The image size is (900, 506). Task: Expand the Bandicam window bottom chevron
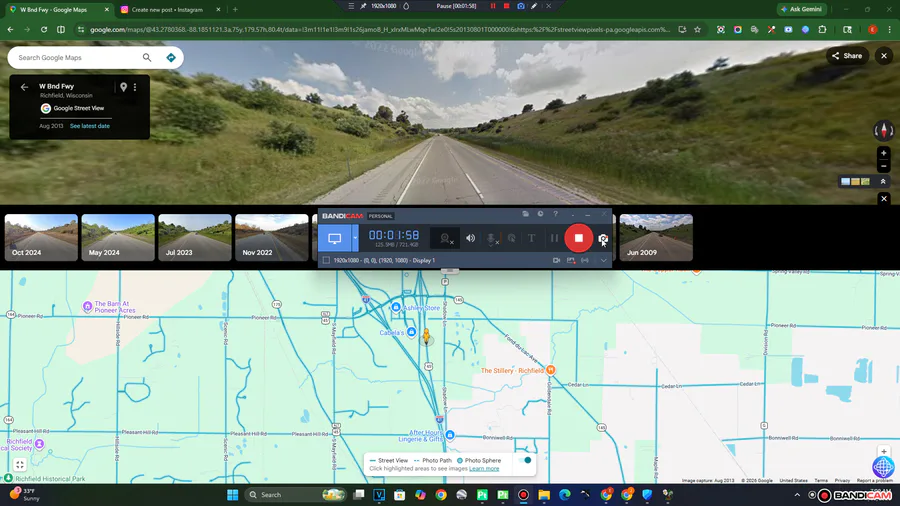pyautogui.click(x=603, y=260)
